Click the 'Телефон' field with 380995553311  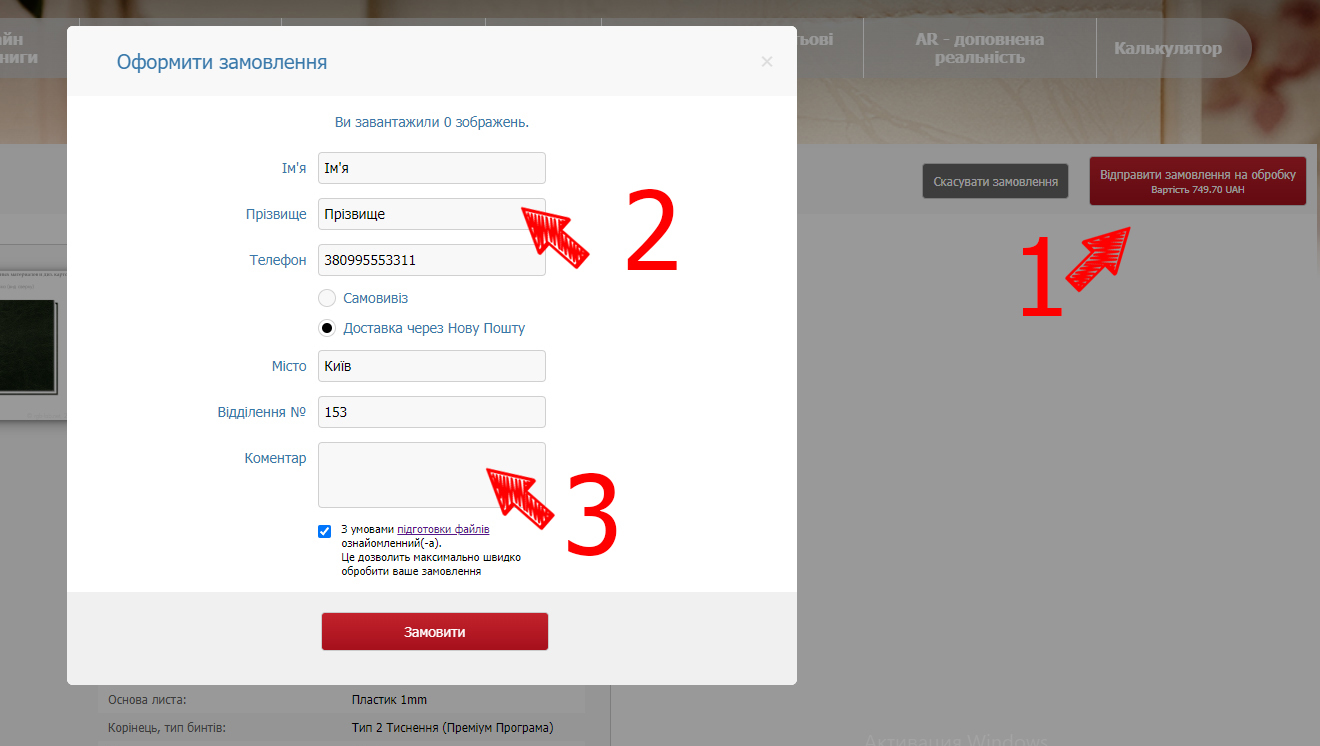click(x=431, y=260)
